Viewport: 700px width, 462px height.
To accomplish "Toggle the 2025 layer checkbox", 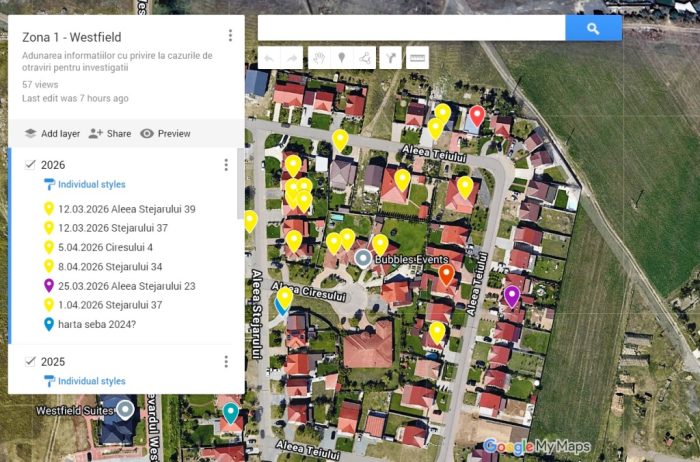I will (30, 361).
